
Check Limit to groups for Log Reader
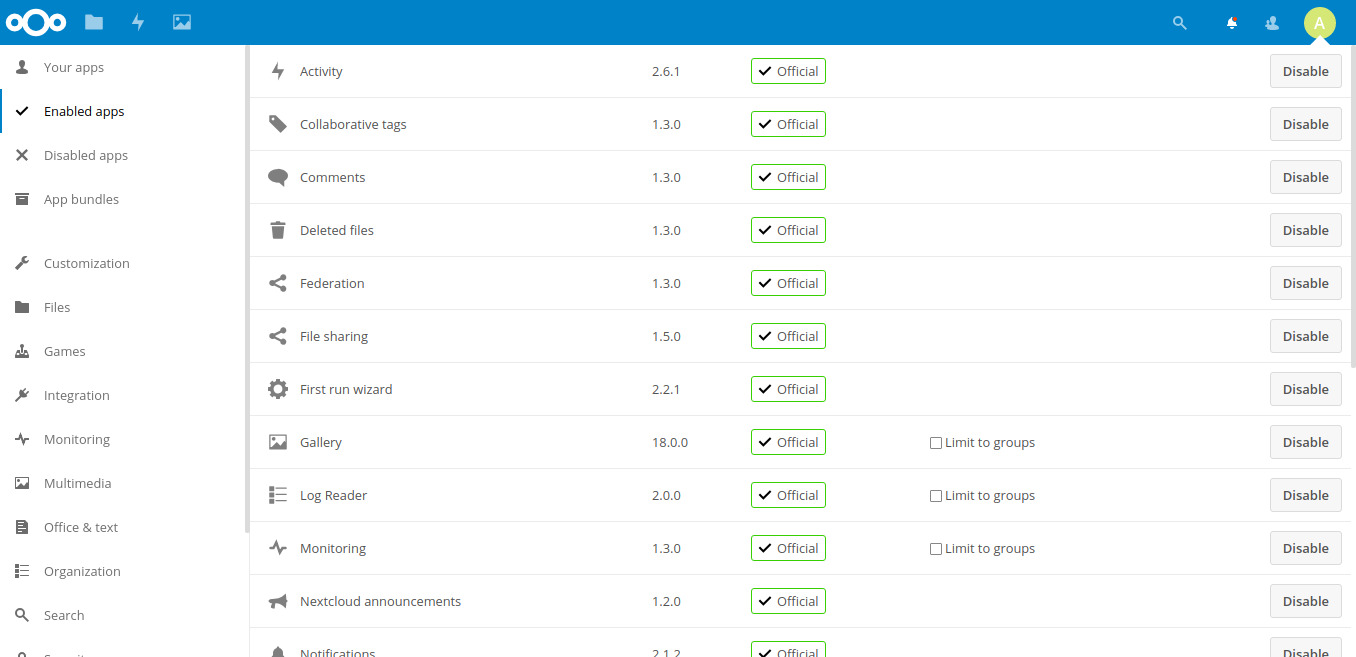tap(936, 496)
